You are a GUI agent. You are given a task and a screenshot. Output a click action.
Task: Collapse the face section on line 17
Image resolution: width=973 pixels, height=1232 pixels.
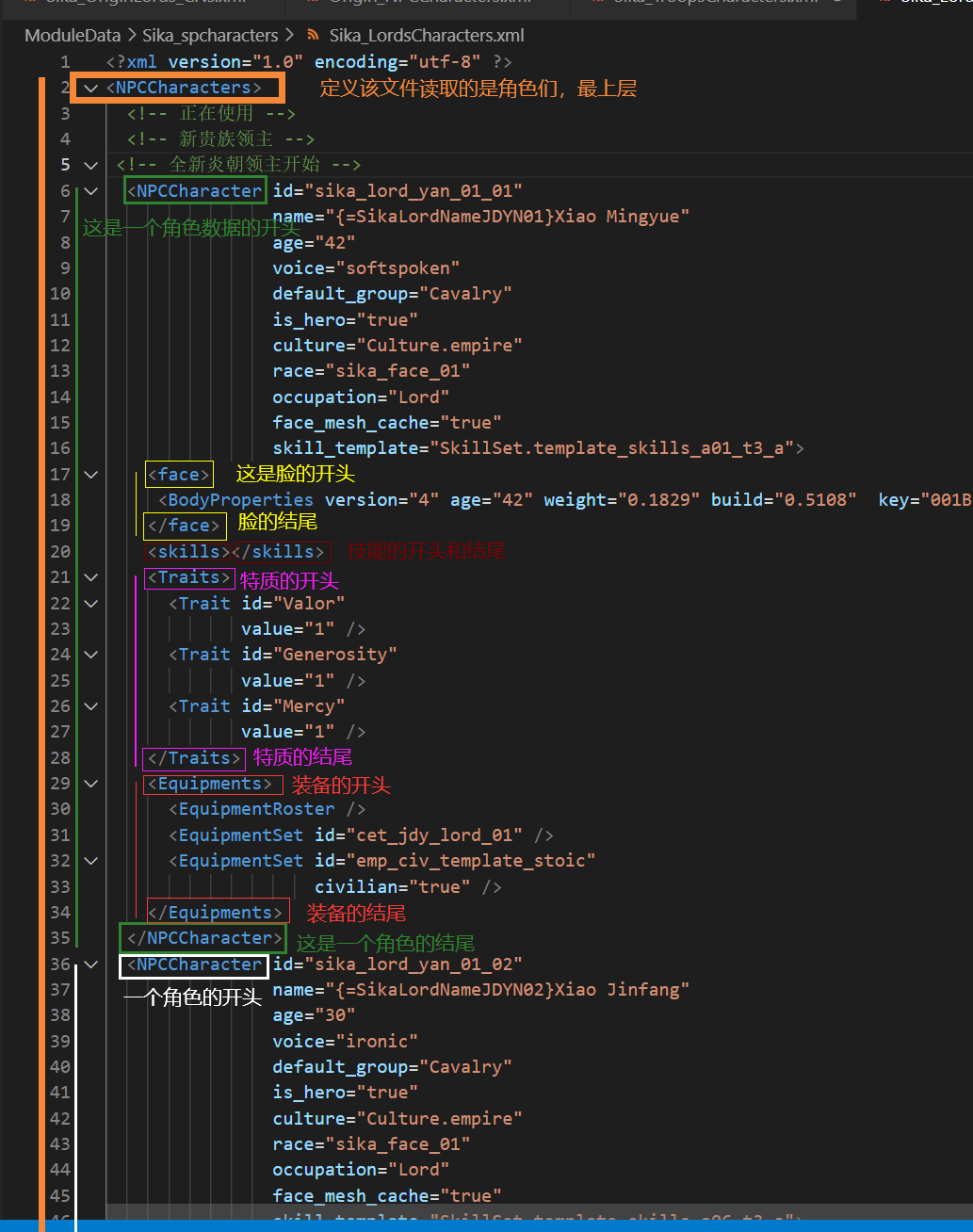click(90, 475)
